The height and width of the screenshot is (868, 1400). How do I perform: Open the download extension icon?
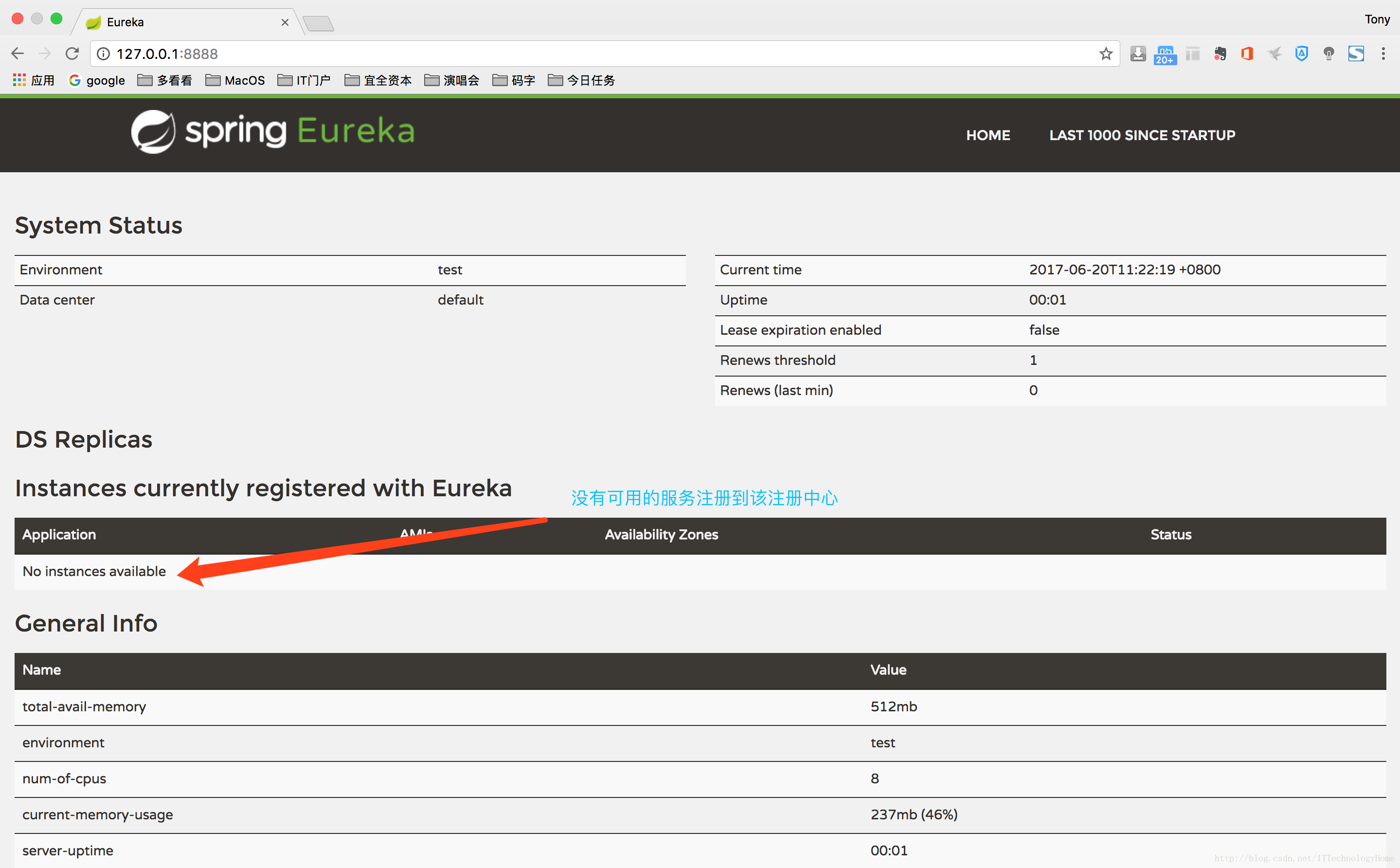point(1137,54)
